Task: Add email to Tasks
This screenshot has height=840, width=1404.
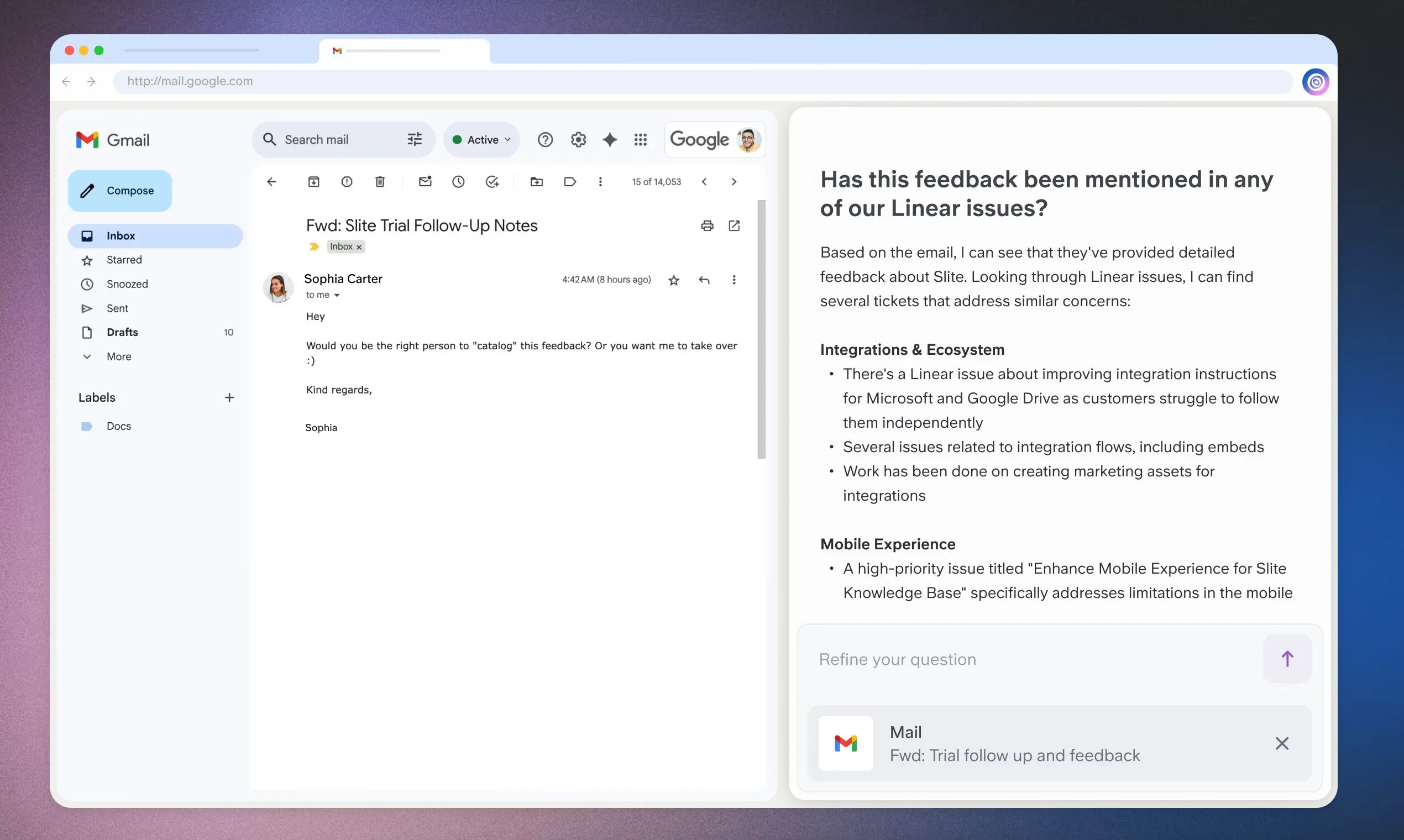Action: 492,182
